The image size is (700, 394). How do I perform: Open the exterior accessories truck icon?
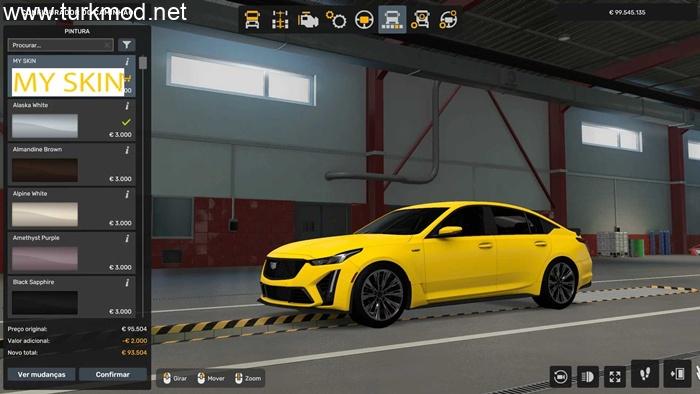point(421,20)
